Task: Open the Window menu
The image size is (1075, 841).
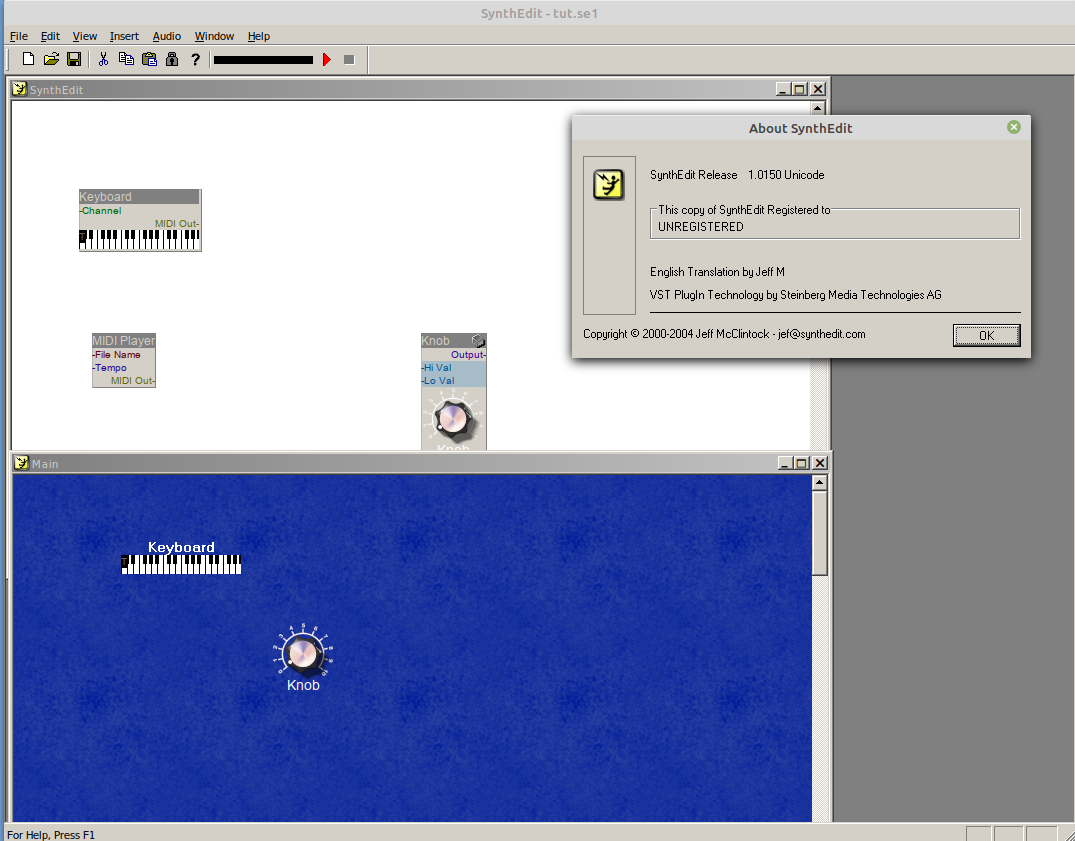Action: (x=214, y=36)
